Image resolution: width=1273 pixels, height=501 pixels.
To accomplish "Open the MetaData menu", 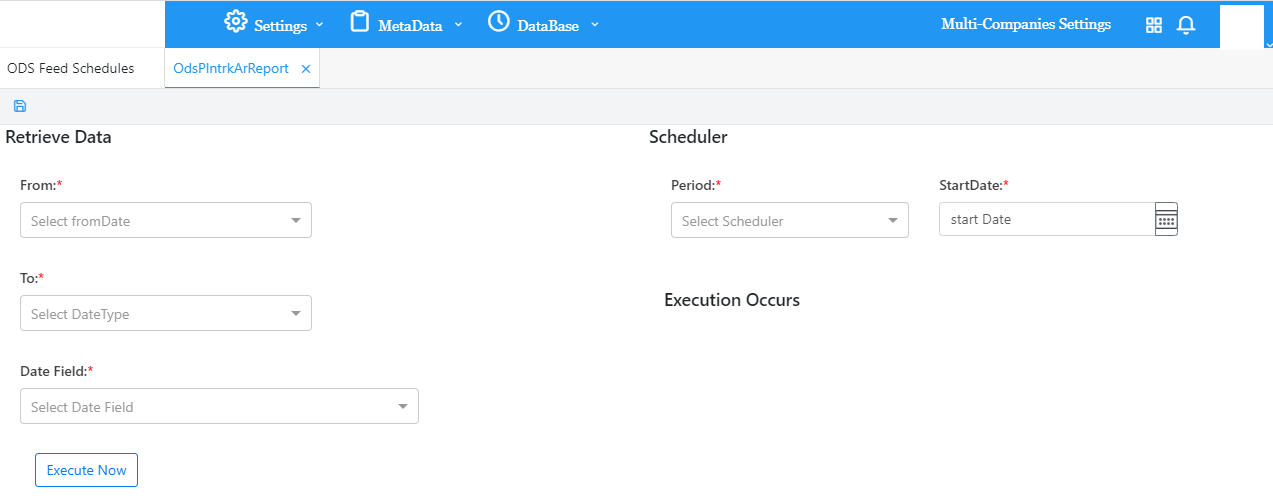I will [410, 25].
